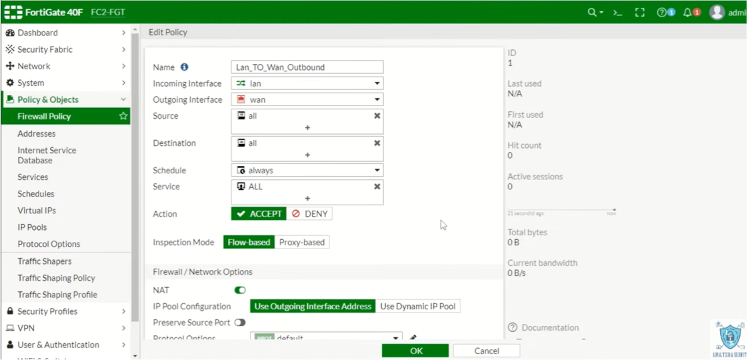Click the info icon beside Name
The width and height of the screenshot is (747, 360).
(x=184, y=67)
